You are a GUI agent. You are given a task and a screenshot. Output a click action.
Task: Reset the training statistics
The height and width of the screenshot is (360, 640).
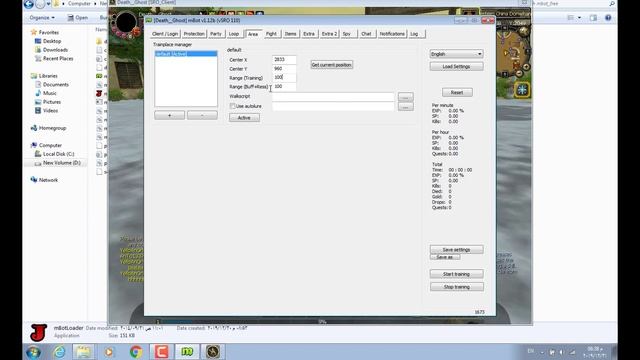(457, 93)
